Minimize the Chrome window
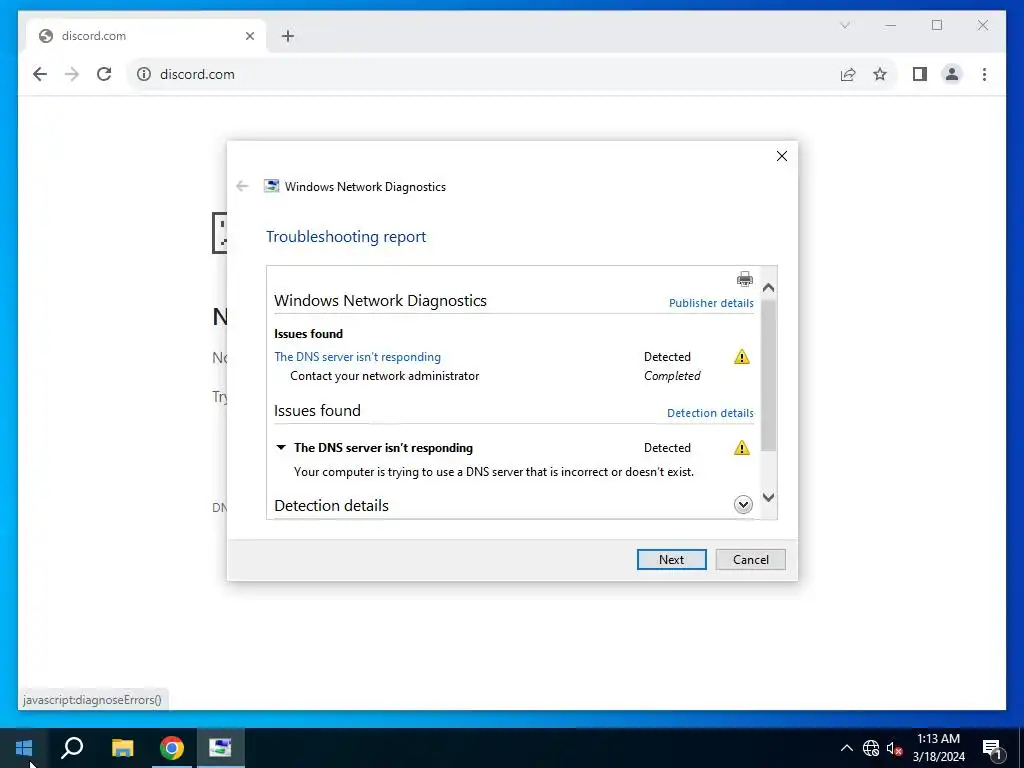 [x=890, y=25]
